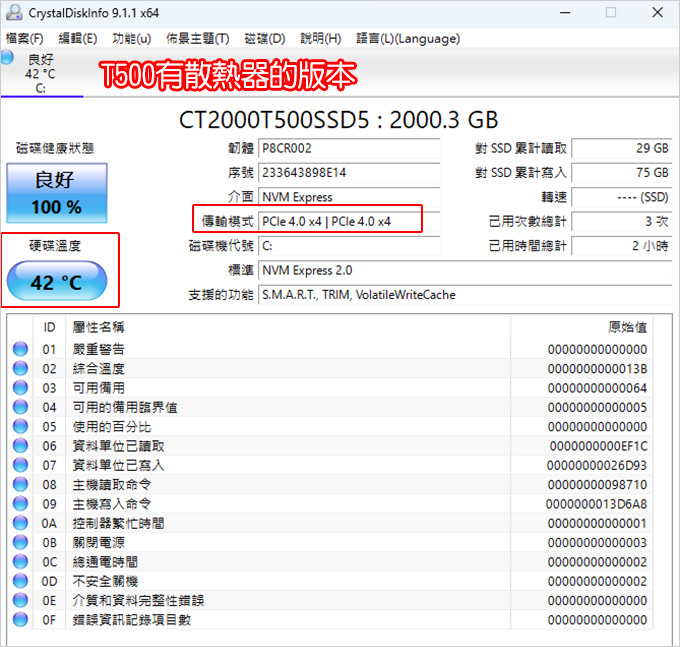Click the status orb for attribute 07 資料單位已寫入
This screenshot has height=647, width=680.
pyautogui.click(x=20, y=465)
